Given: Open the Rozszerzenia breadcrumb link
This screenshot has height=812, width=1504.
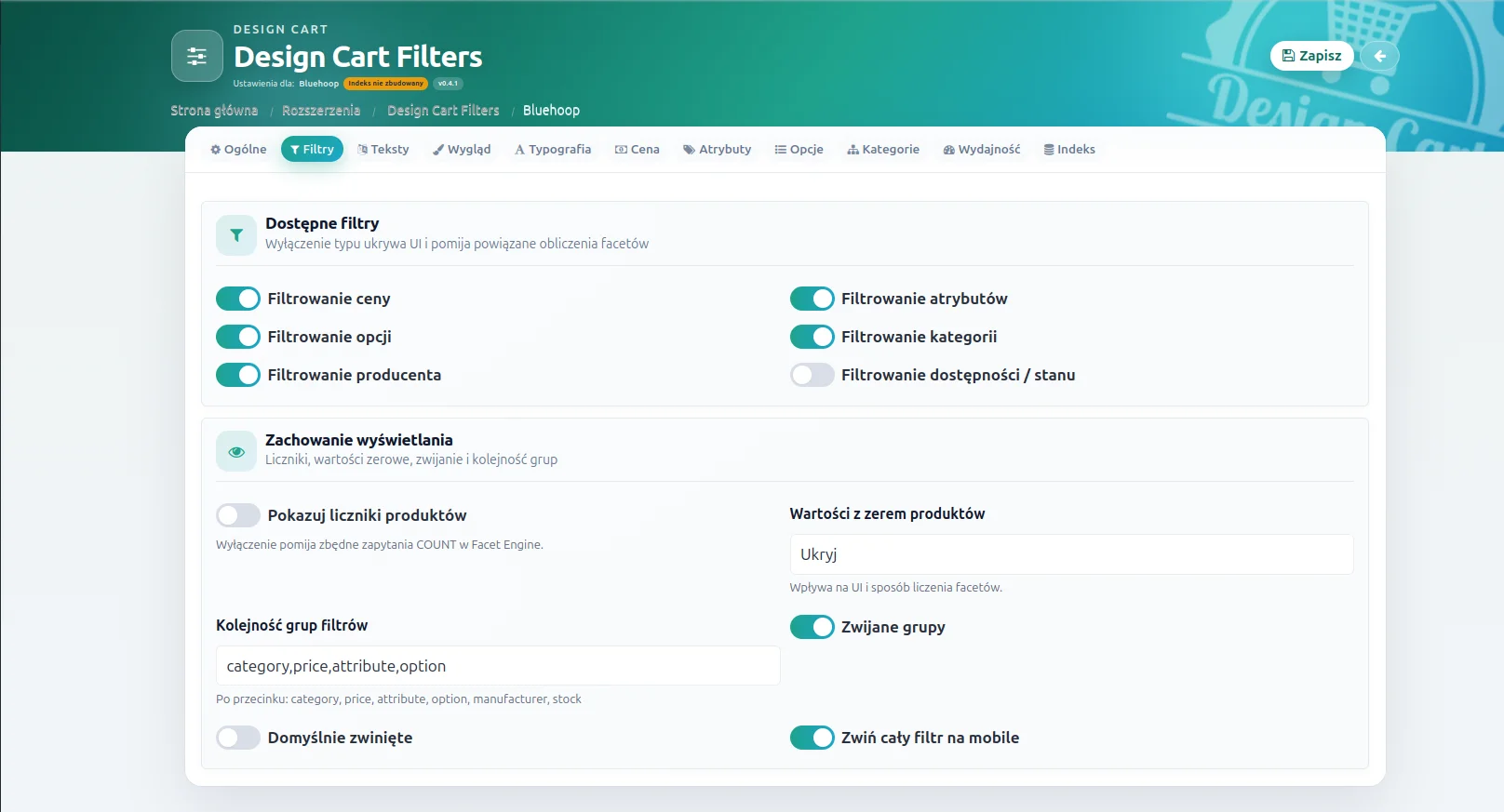Looking at the screenshot, I should coord(321,111).
